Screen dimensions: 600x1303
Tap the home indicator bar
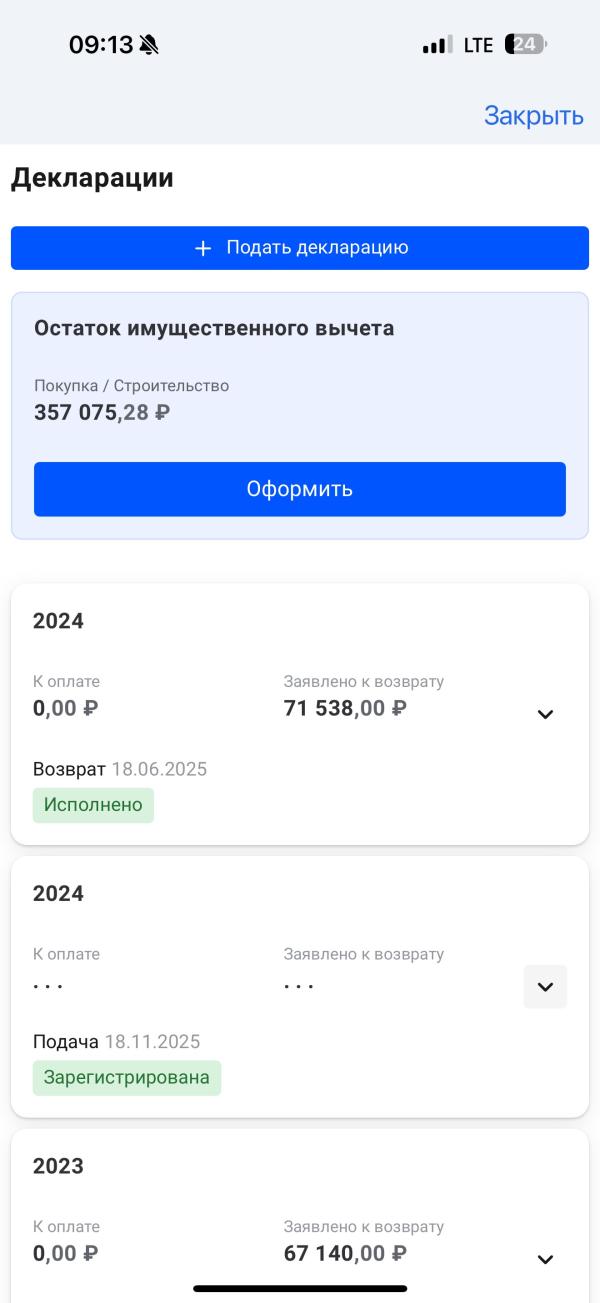pos(300,1288)
